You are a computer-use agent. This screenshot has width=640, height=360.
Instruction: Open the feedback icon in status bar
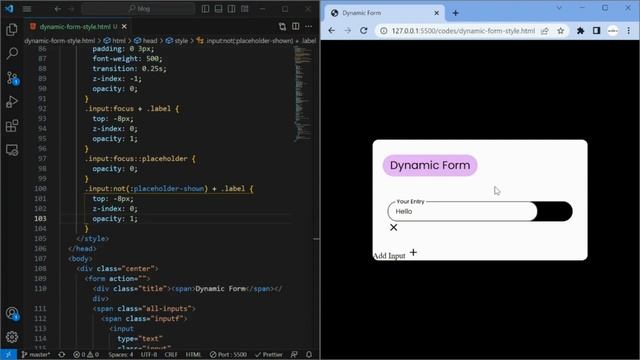tap(294, 355)
